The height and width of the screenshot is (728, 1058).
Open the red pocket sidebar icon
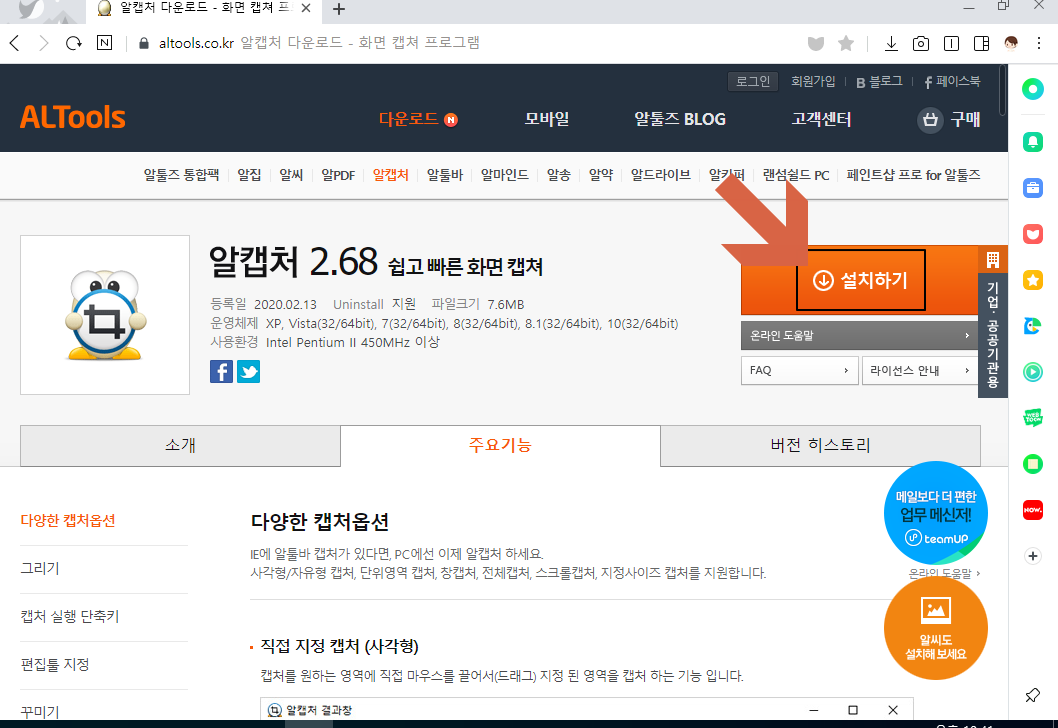[1032, 234]
